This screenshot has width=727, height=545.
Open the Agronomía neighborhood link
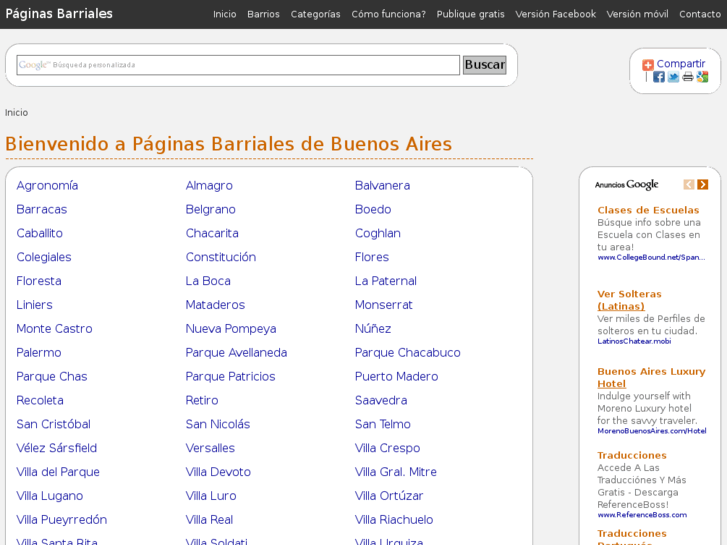(x=47, y=186)
